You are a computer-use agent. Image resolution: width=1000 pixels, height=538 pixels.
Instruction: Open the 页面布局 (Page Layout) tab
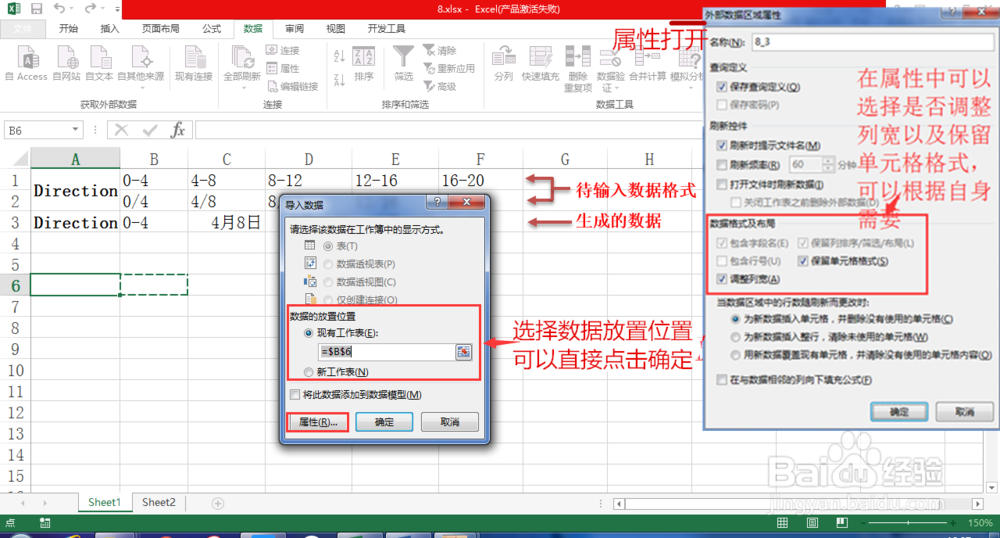coord(161,29)
